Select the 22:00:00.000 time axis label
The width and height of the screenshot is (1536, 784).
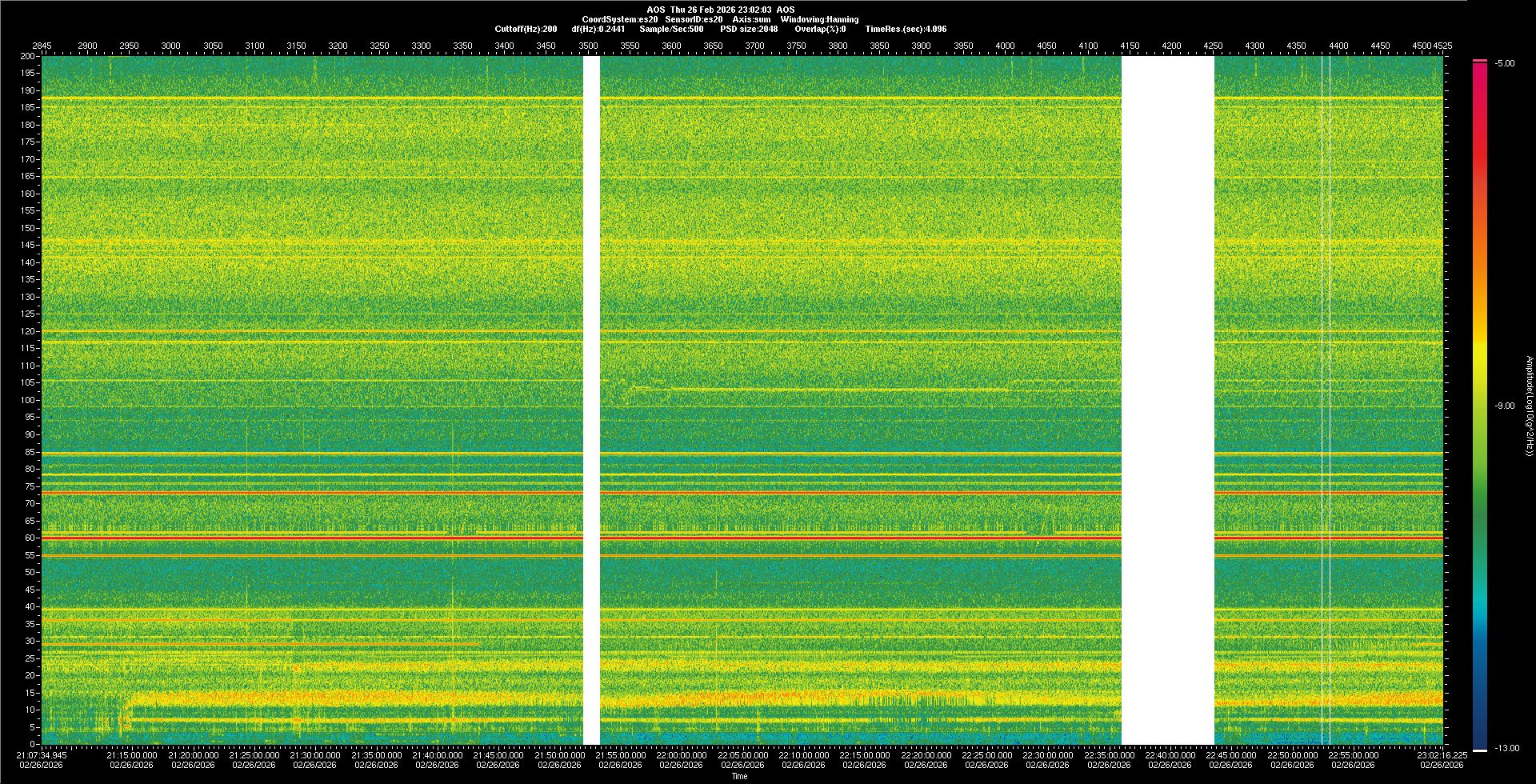pyautogui.click(x=681, y=755)
